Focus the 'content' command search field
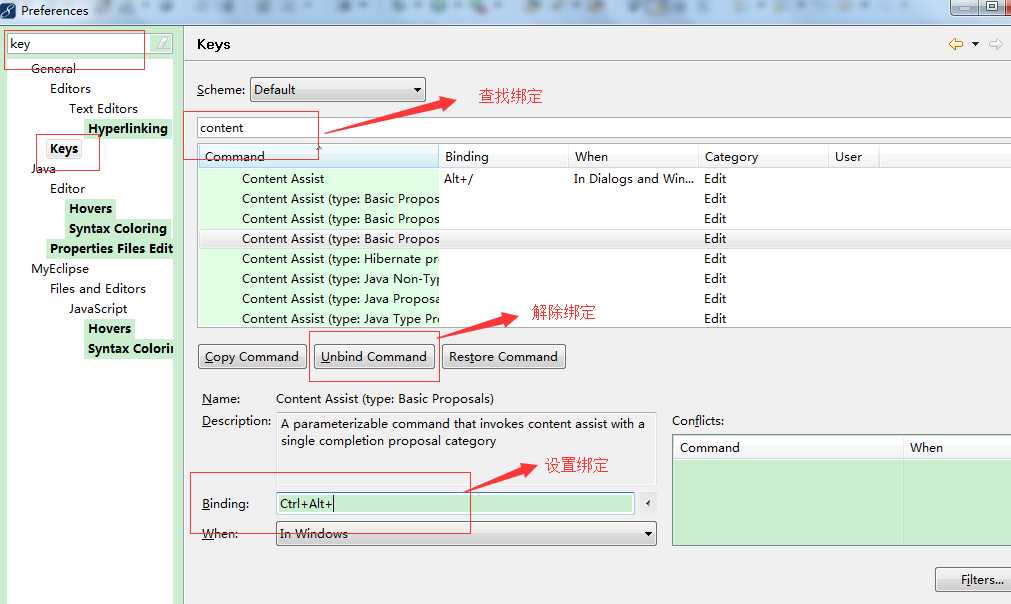 click(604, 128)
